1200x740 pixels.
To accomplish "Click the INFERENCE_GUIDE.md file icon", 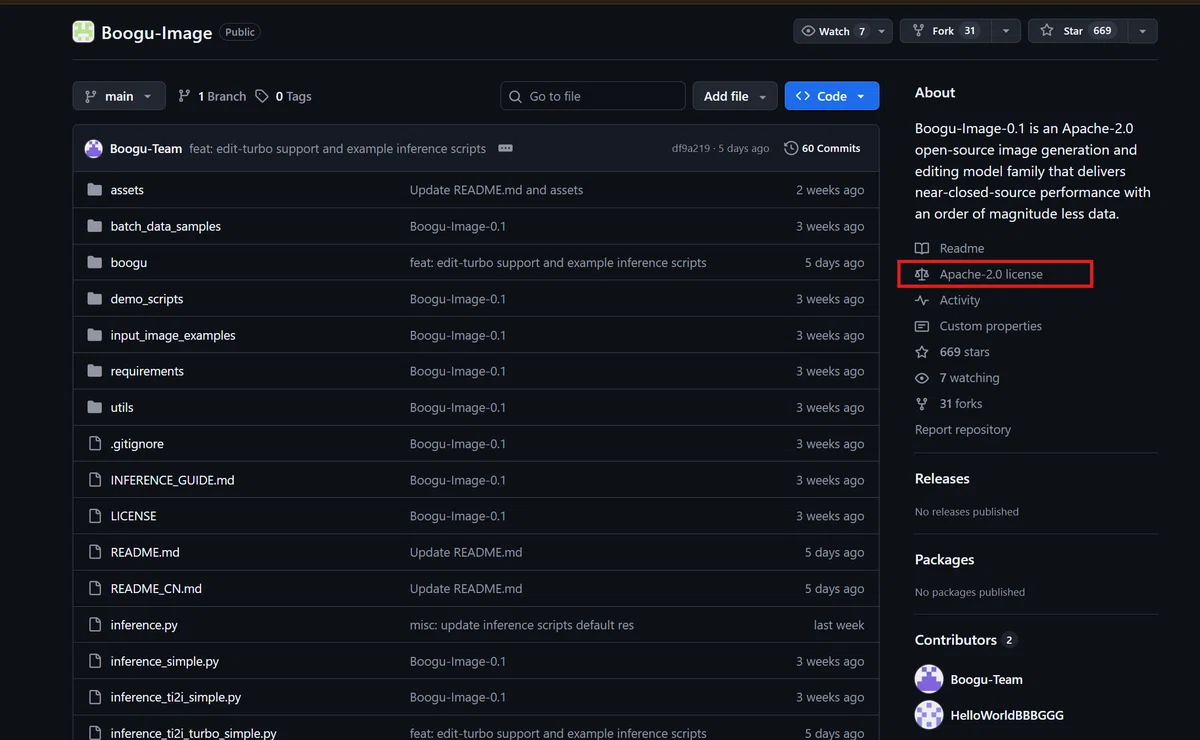I will [x=95, y=480].
